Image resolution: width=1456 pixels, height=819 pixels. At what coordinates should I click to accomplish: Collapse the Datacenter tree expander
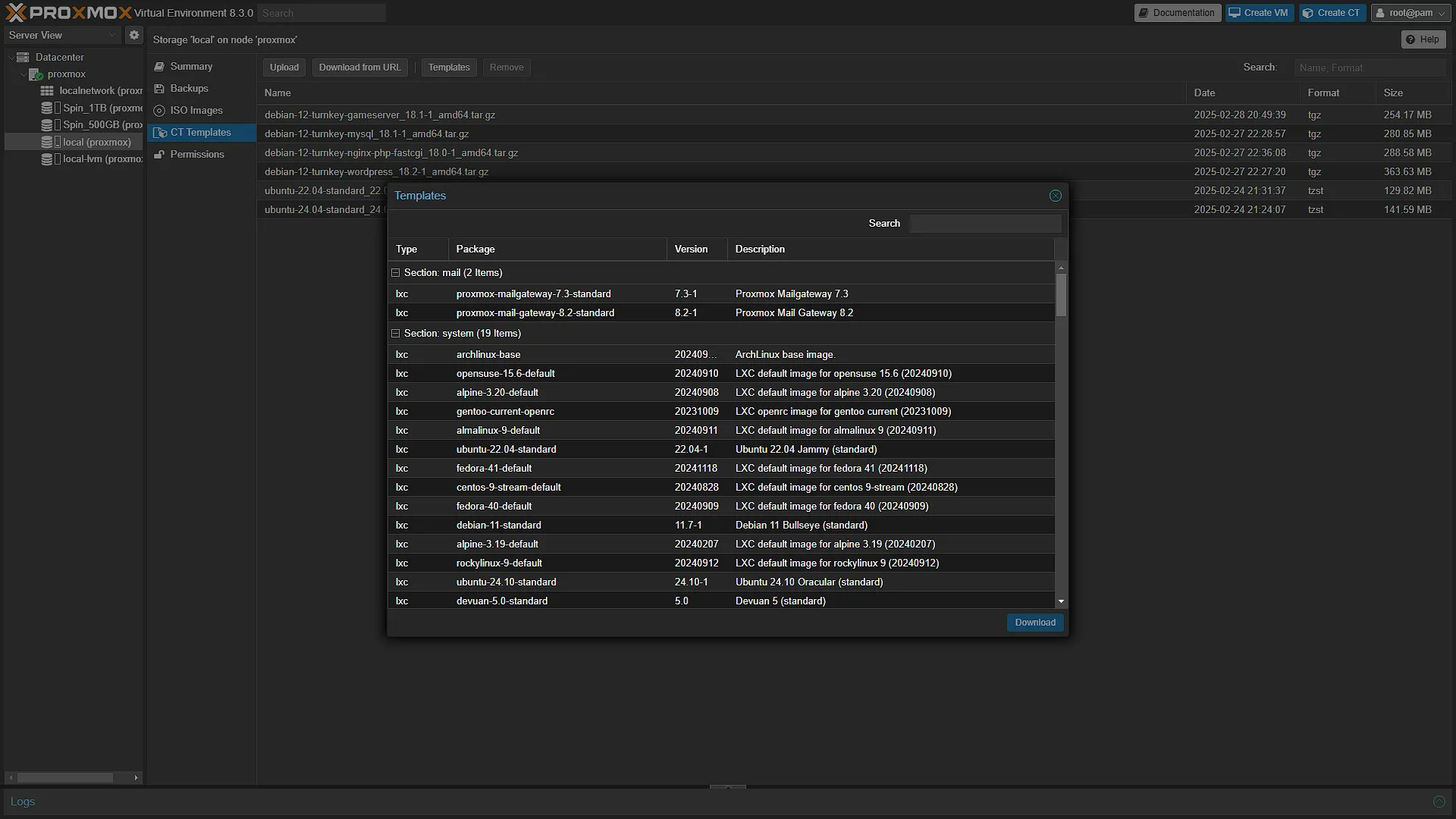coord(11,57)
